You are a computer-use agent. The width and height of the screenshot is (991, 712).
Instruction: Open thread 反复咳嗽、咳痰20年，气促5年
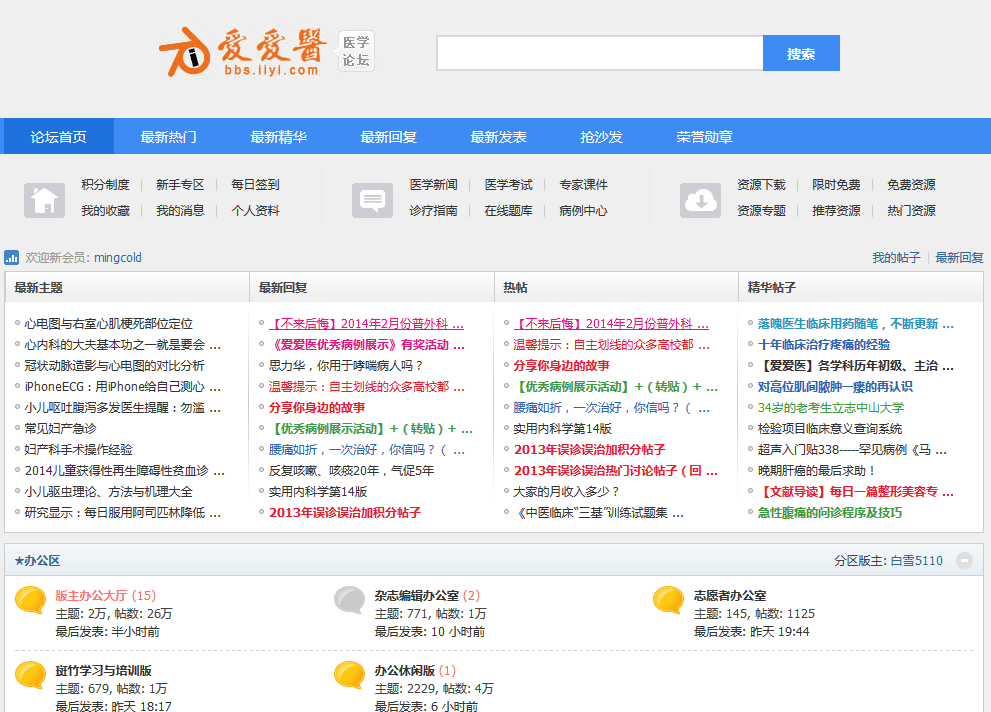click(351, 471)
